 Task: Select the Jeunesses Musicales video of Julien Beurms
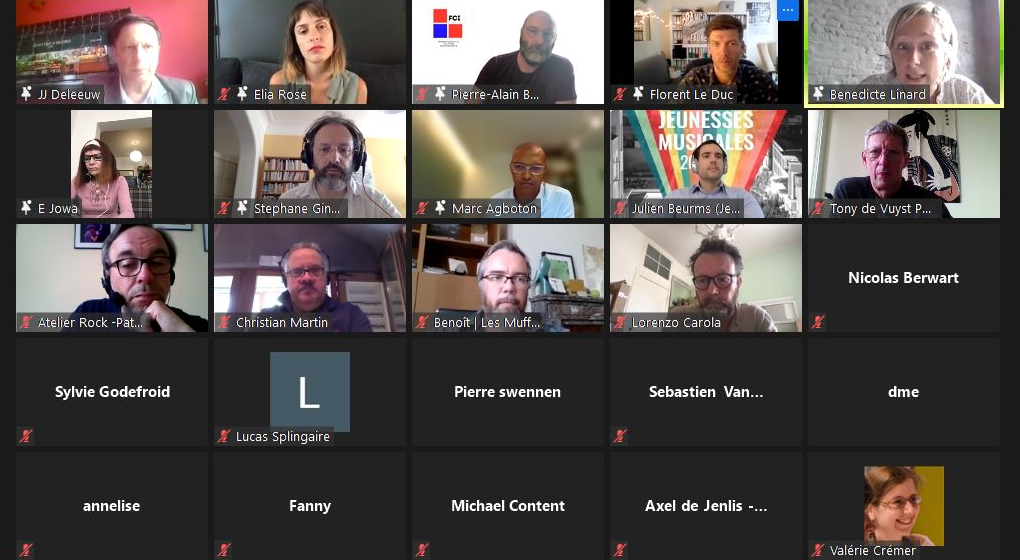tap(706, 164)
